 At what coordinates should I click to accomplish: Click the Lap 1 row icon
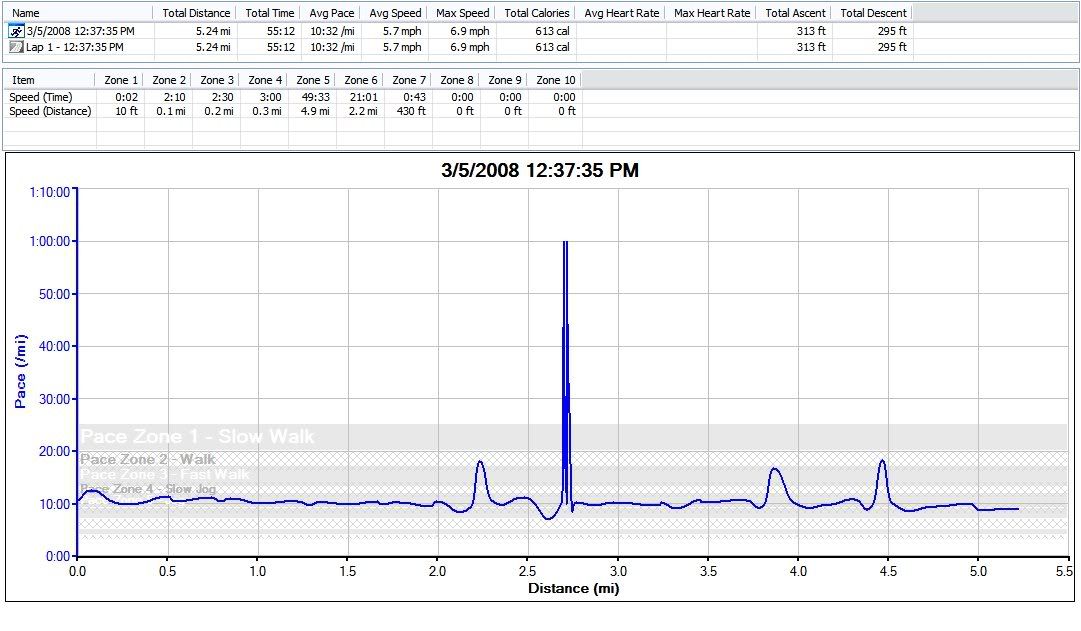[x=16, y=47]
